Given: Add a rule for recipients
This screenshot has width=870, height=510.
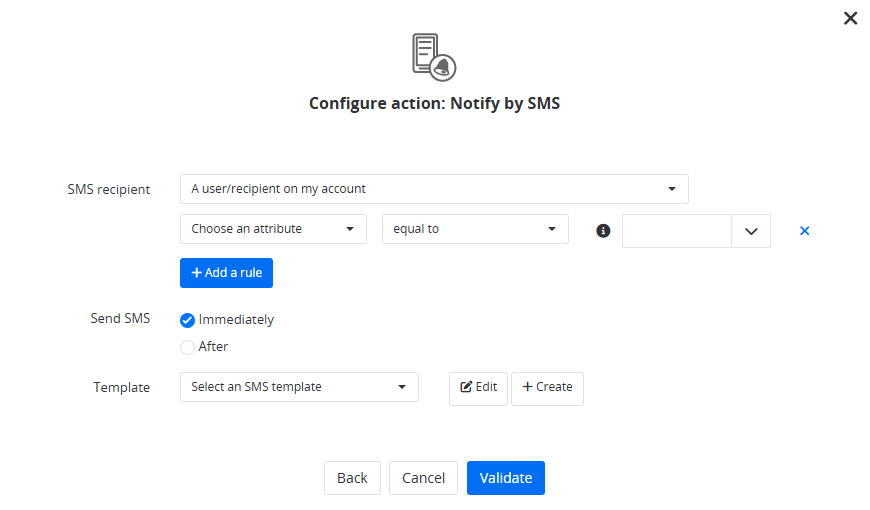Looking at the screenshot, I should point(226,273).
